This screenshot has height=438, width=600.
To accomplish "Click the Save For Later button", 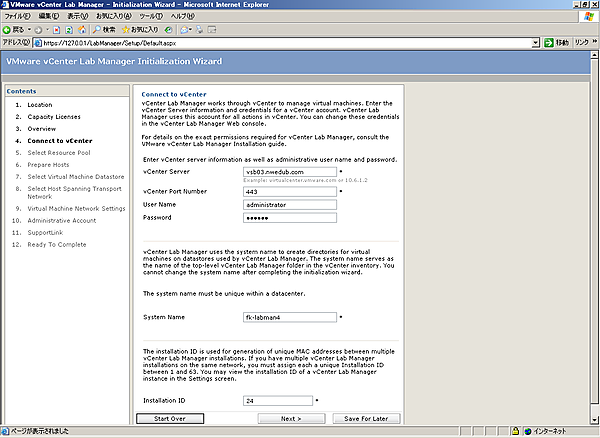I will [366, 419].
